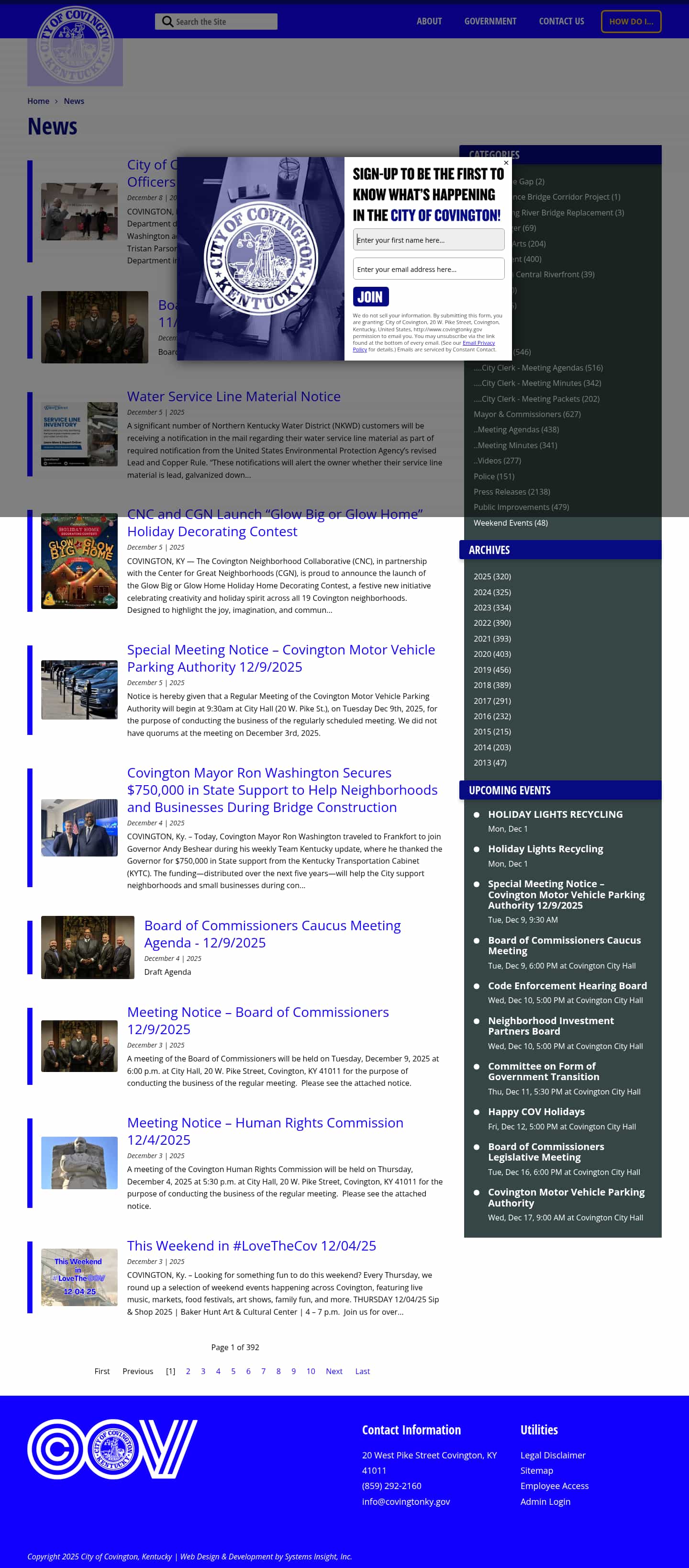This screenshot has height=1568, width=689.
Task: Open Special Meeting Notice Parking Authority article
Action: point(281,658)
